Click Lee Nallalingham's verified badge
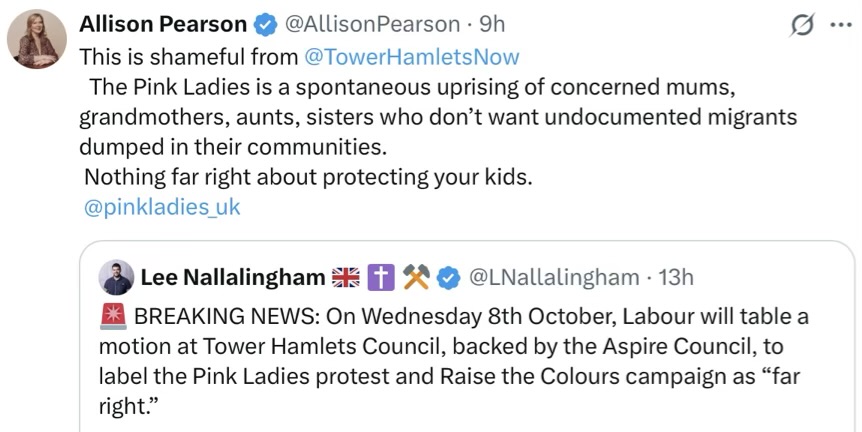The width and height of the screenshot is (862, 432). 449,277
